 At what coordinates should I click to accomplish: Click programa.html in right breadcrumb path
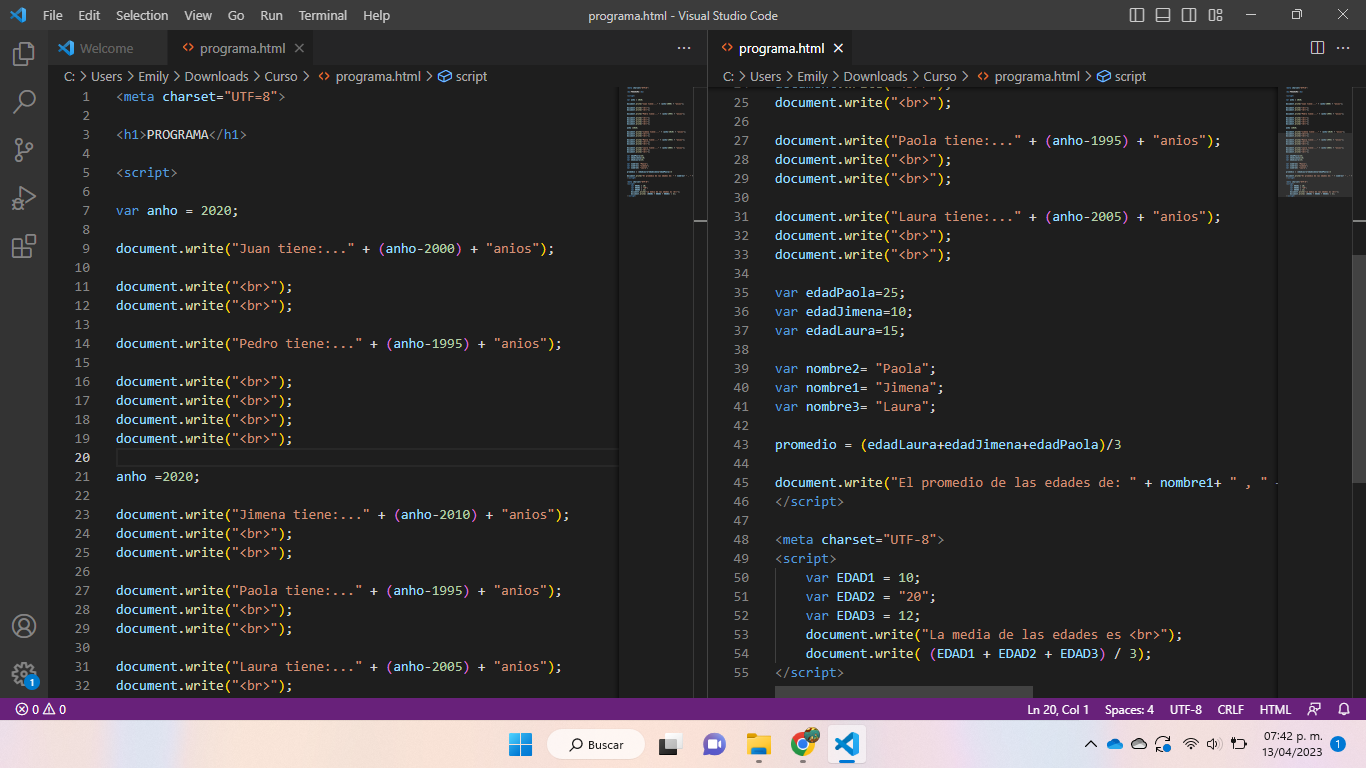[x=1028, y=76]
